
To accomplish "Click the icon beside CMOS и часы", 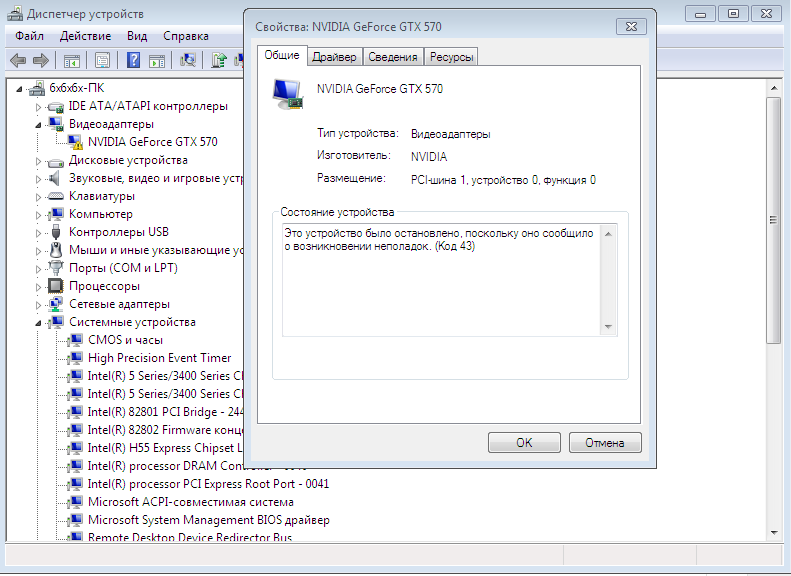I will 76,340.
